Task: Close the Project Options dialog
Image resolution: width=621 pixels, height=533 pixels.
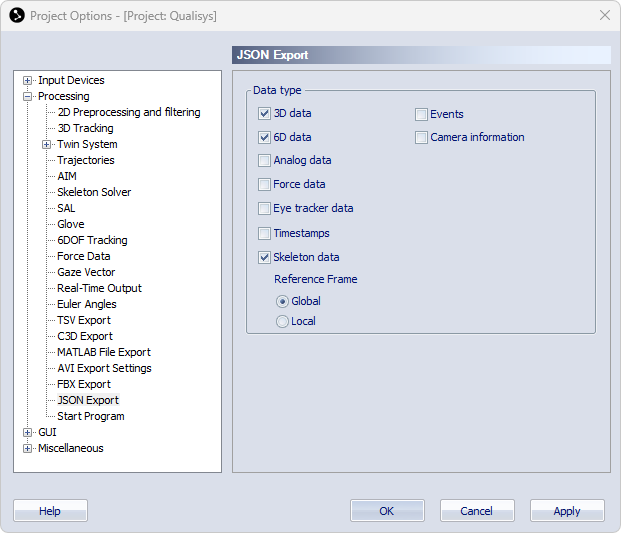Action: point(605,15)
